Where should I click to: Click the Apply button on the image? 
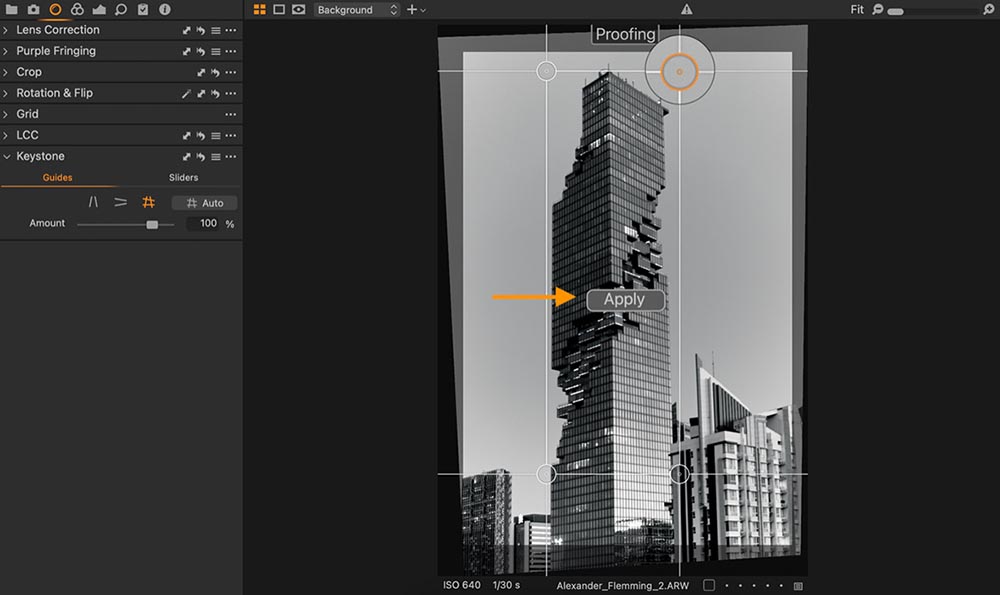(x=625, y=300)
